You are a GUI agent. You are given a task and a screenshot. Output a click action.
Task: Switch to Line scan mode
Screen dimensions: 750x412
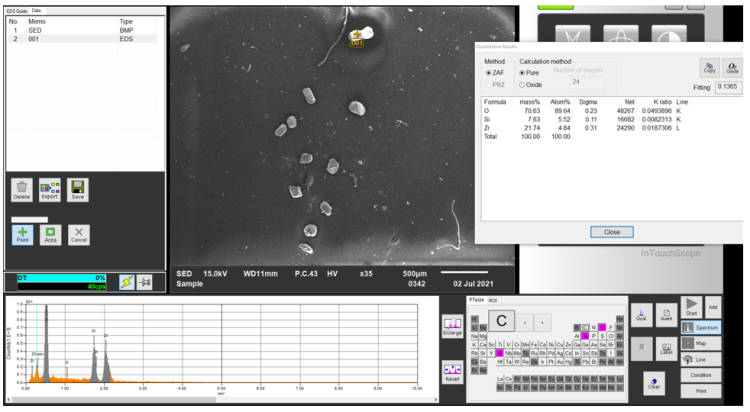[701, 359]
